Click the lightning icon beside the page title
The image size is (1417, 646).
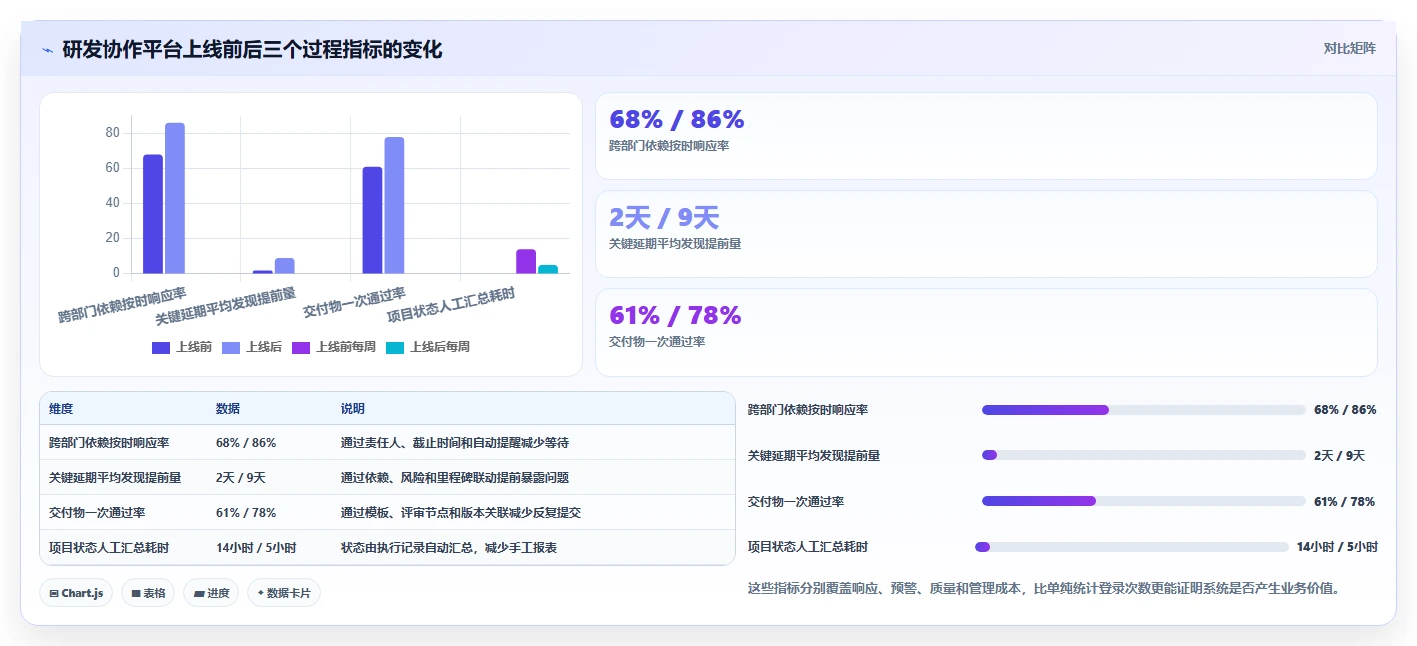(x=47, y=50)
